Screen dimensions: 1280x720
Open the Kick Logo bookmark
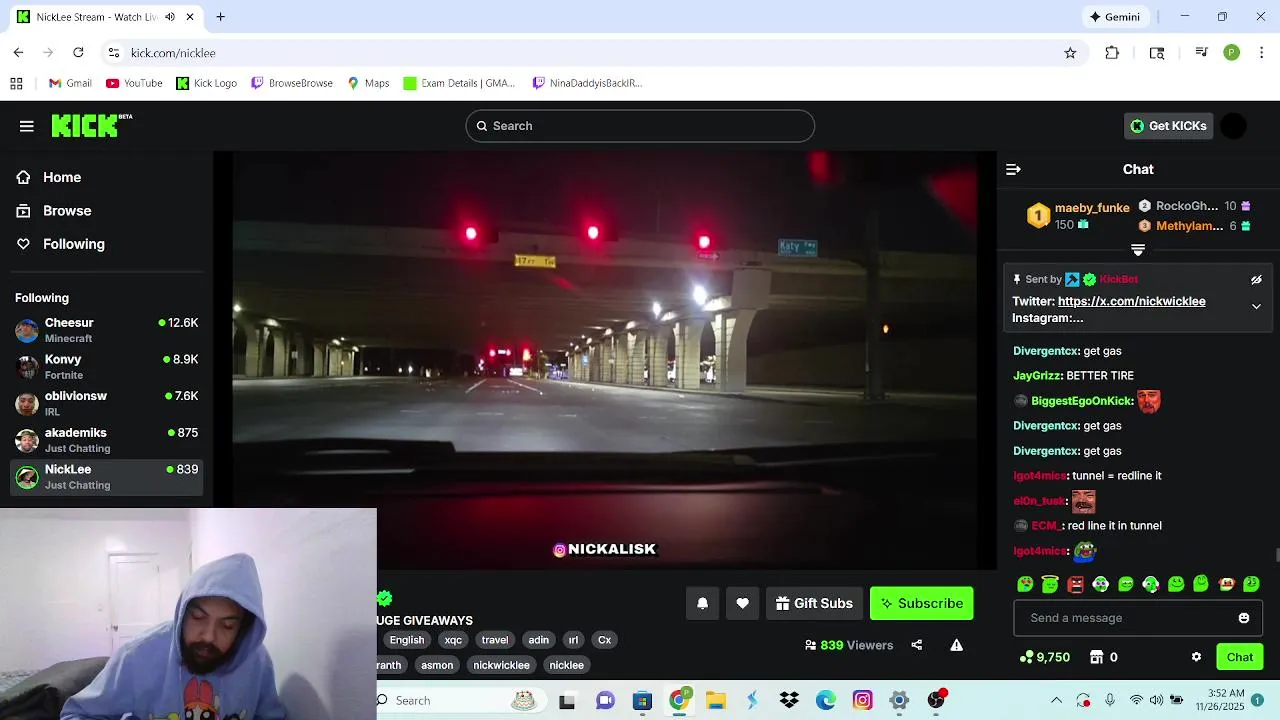coord(207,83)
